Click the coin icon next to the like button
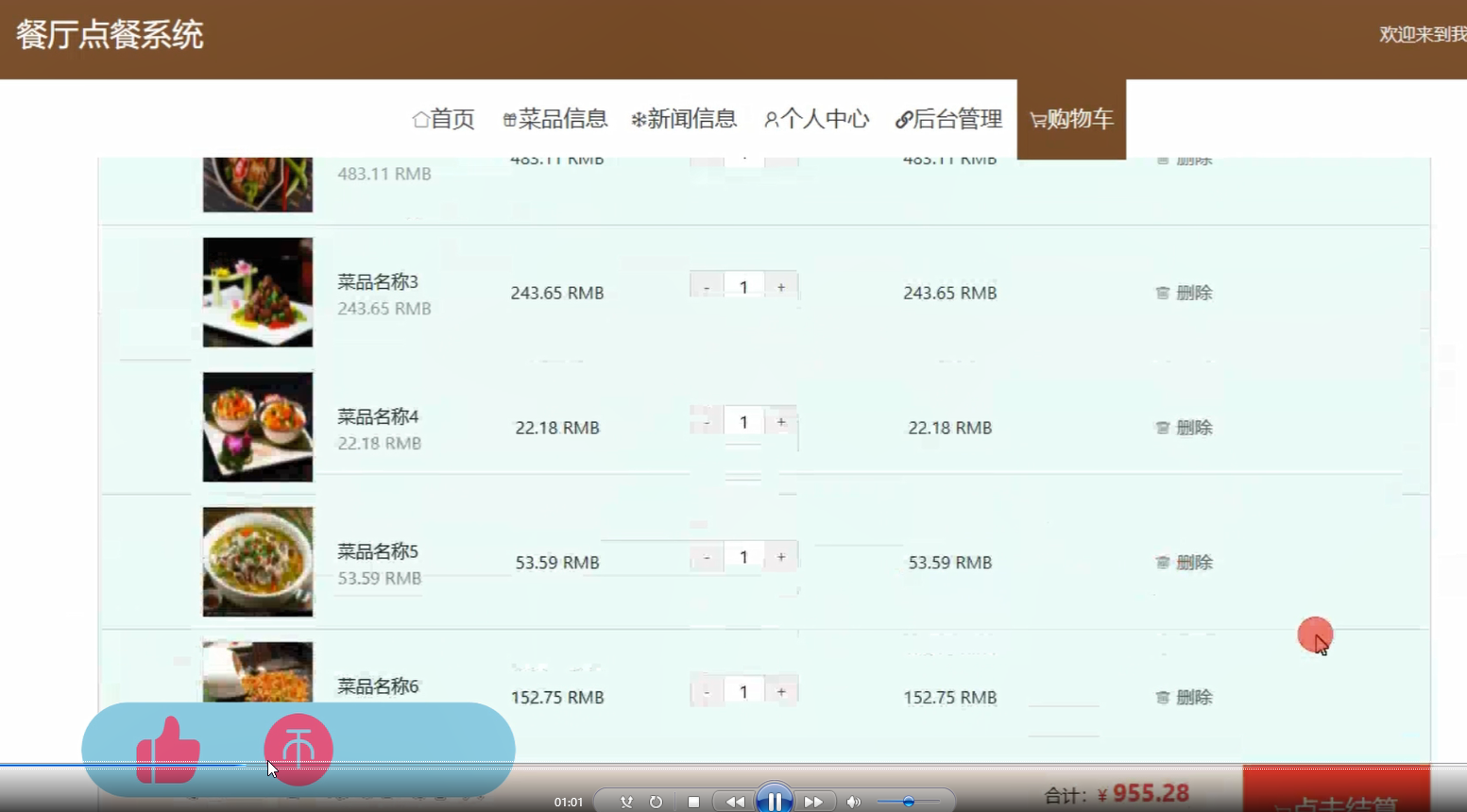Viewport: 1467px width, 812px height. click(x=298, y=749)
